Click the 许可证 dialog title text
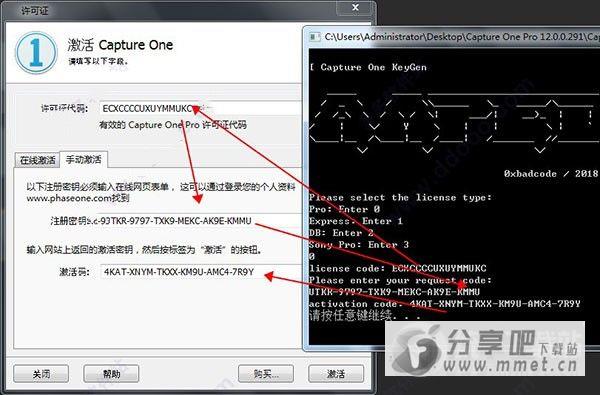Screen dimensions: 600x395 point(34,10)
